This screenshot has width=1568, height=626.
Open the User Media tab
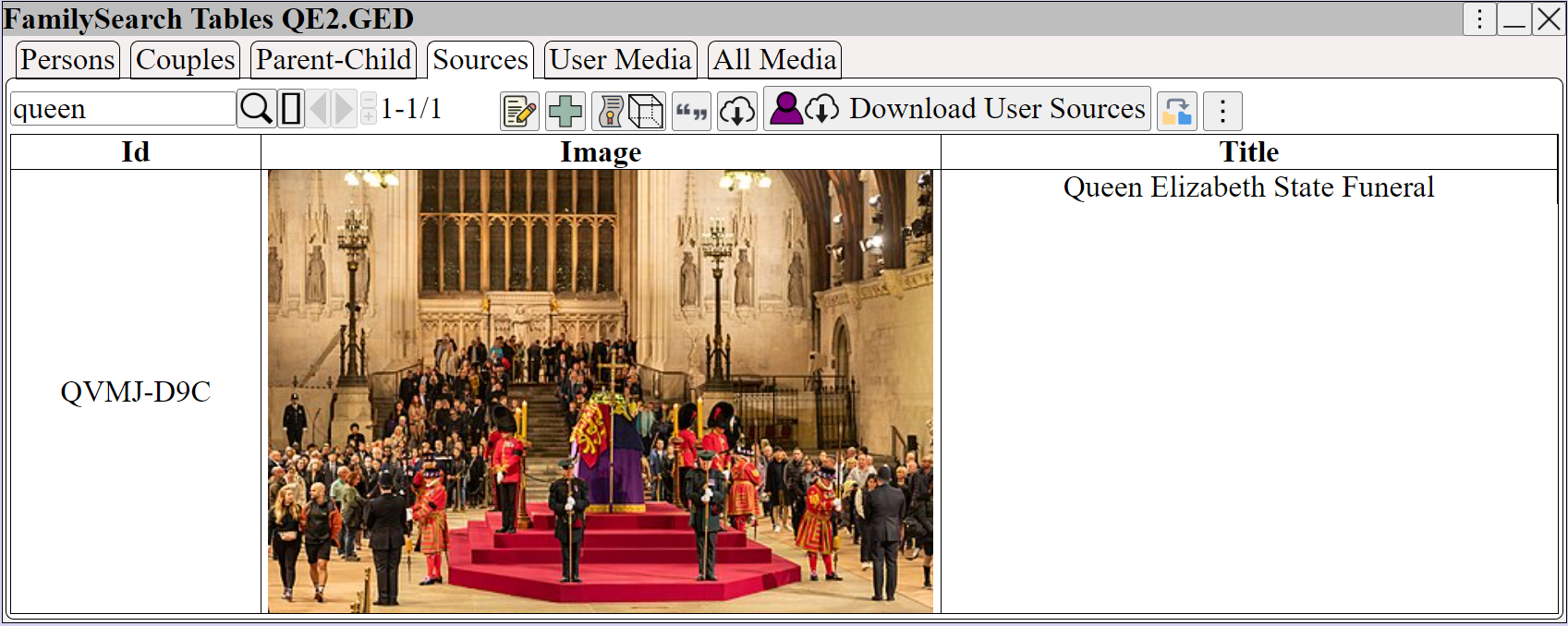621,60
